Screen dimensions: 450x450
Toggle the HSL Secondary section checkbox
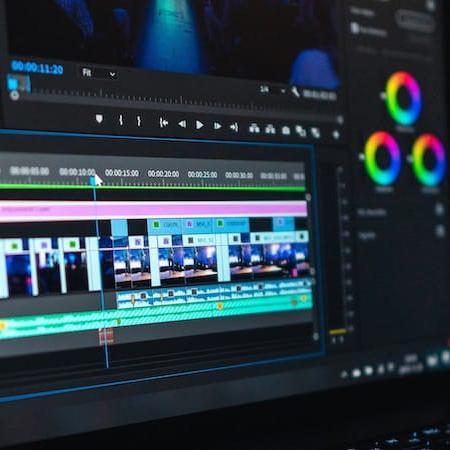pyautogui.click(x=440, y=210)
